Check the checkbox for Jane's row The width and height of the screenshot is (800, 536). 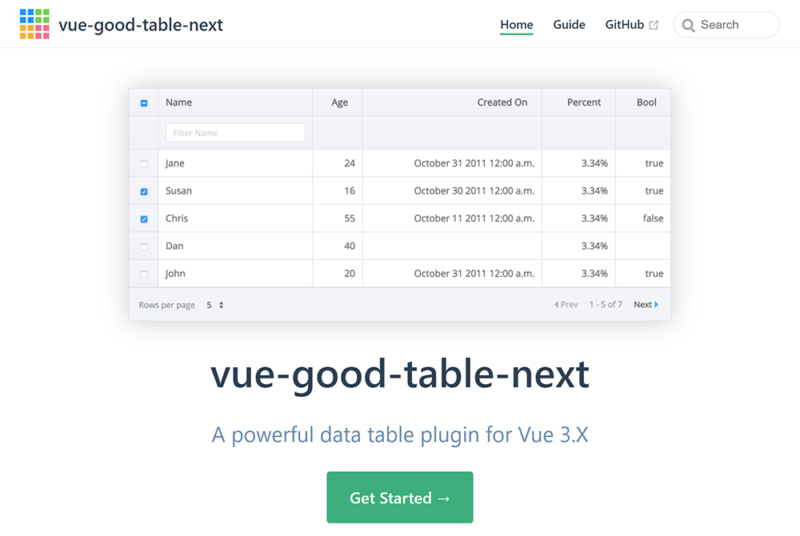(144, 164)
